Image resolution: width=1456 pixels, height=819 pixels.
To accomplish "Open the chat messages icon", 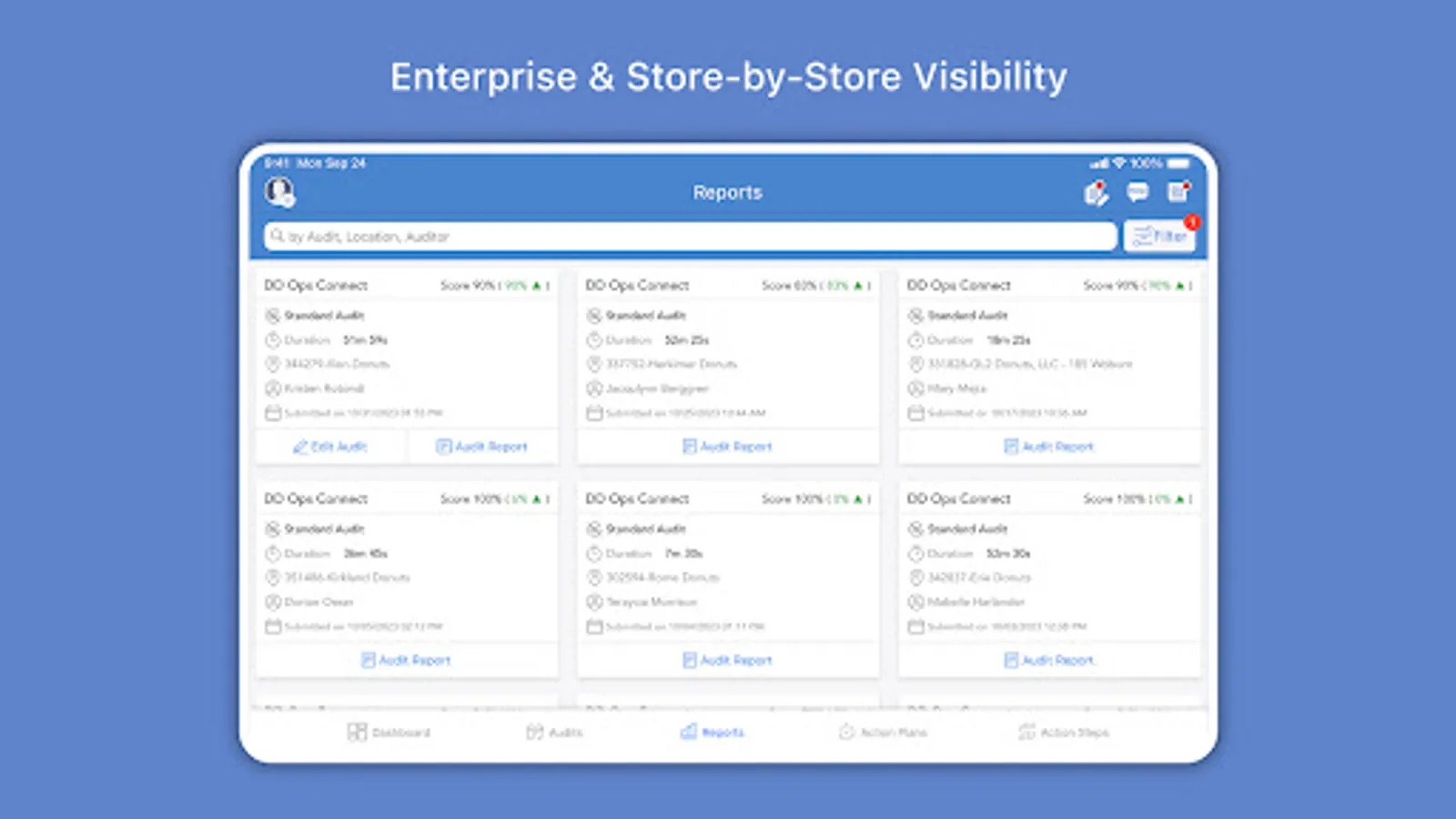I will (1137, 192).
